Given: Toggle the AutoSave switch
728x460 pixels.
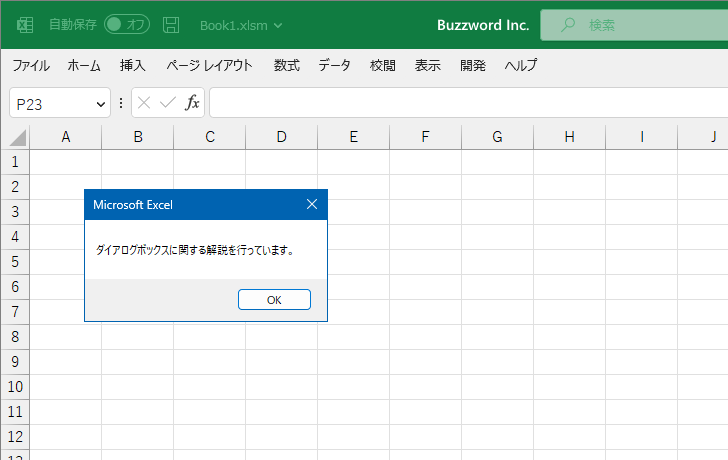Looking at the screenshot, I should (127, 25).
